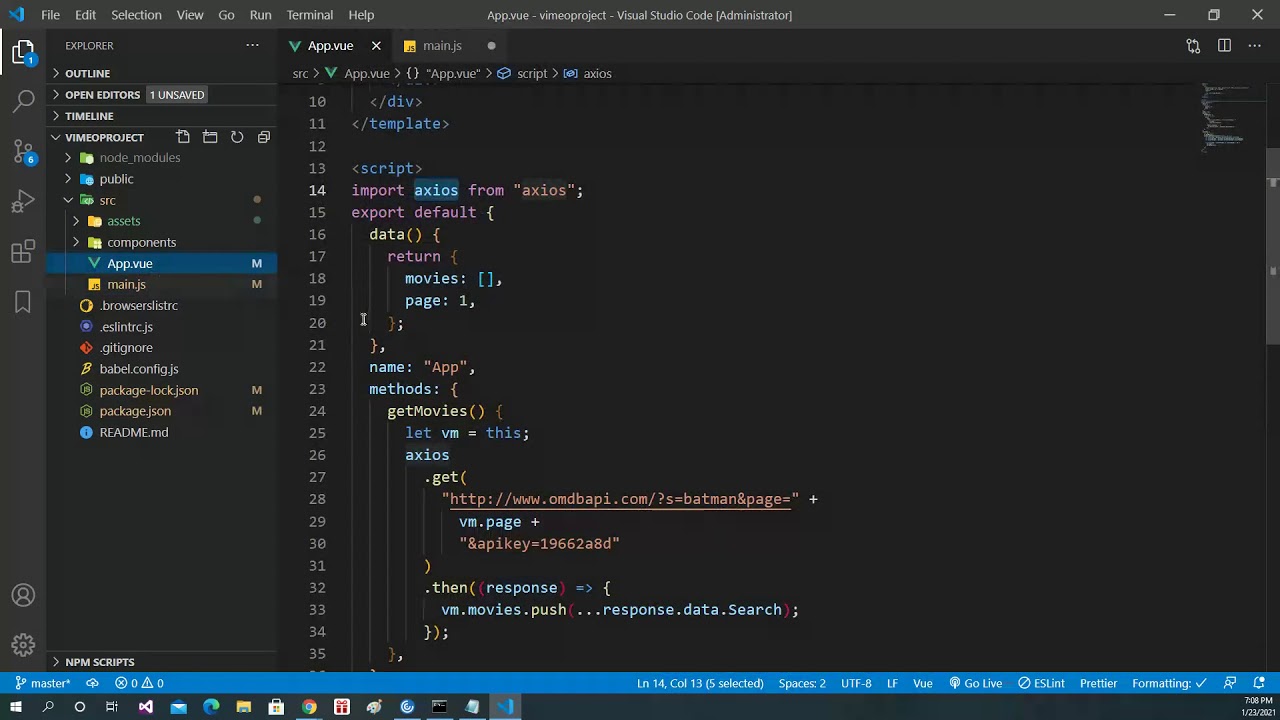Toggle Formatting status in status bar

coord(1167,684)
